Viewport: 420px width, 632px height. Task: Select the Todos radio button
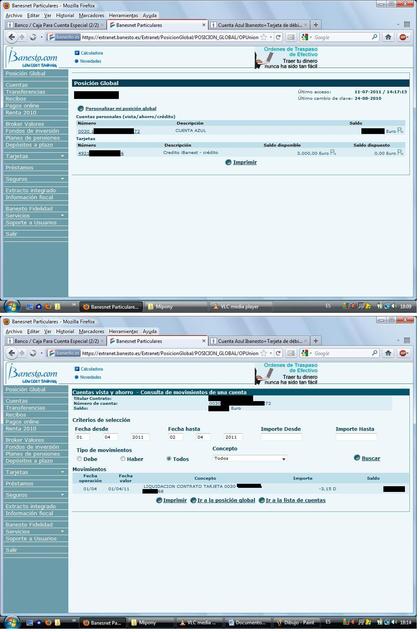pos(169,459)
